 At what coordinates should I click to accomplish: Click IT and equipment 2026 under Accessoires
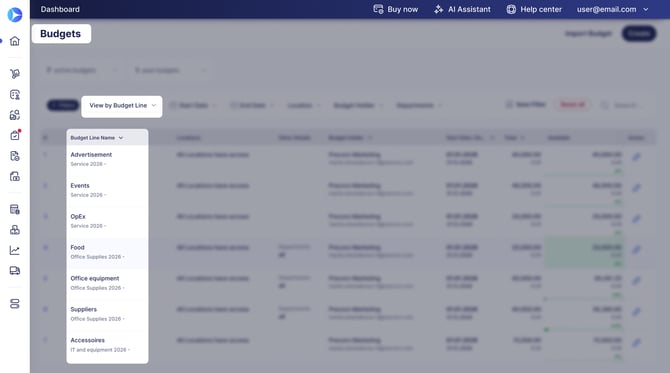98,350
